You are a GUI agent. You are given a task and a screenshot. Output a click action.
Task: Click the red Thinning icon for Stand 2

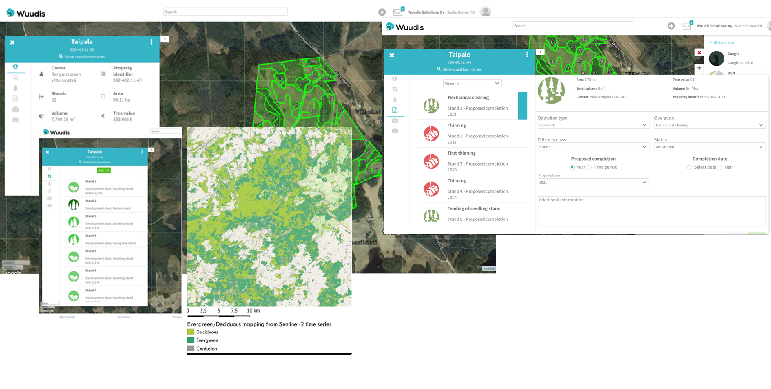click(x=431, y=133)
